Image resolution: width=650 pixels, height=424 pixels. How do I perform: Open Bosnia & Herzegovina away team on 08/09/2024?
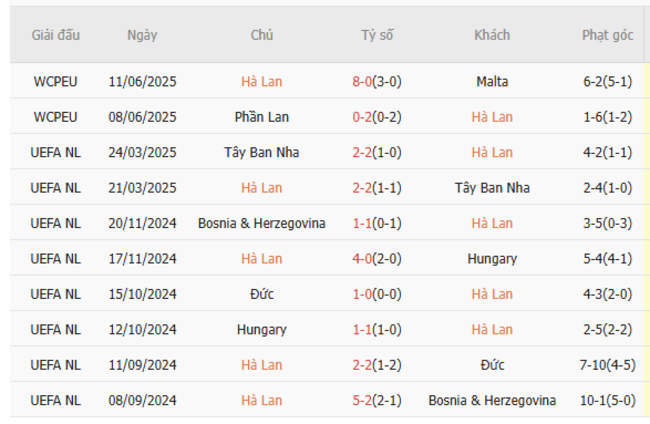click(x=492, y=400)
